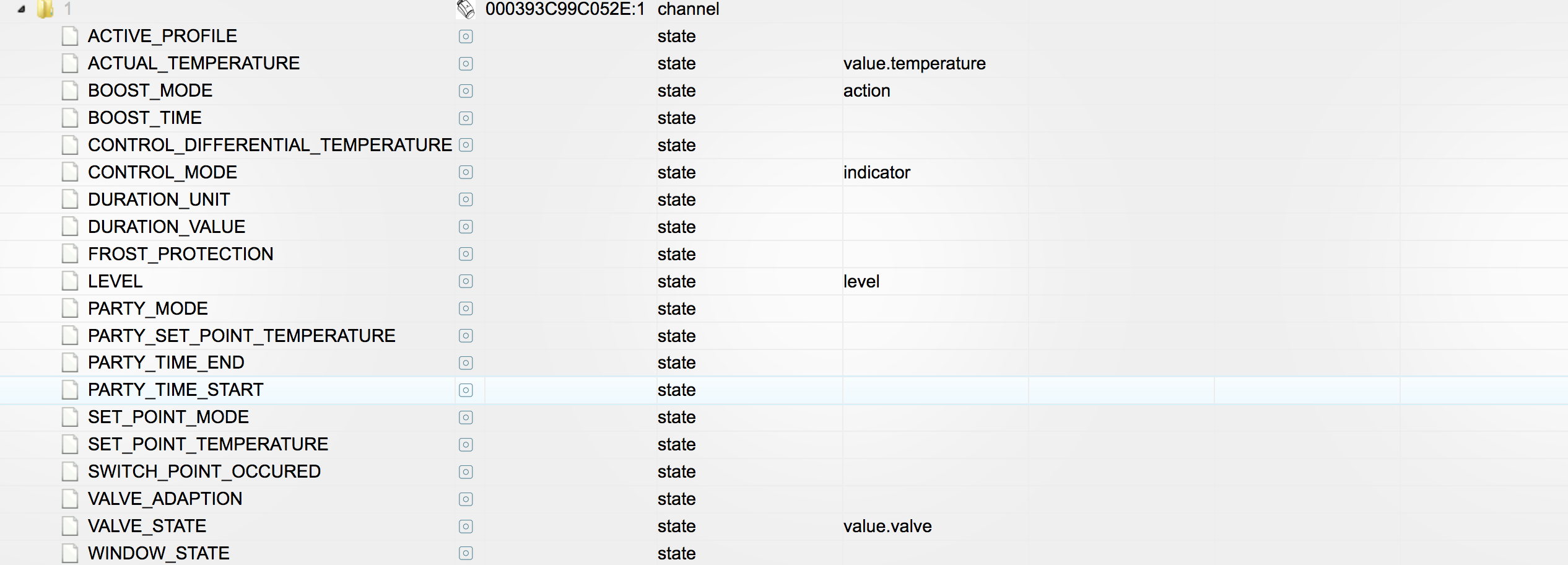Collapse the channel 1 folder tree
The height and width of the screenshot is (565, 1568).
point(21,9)
